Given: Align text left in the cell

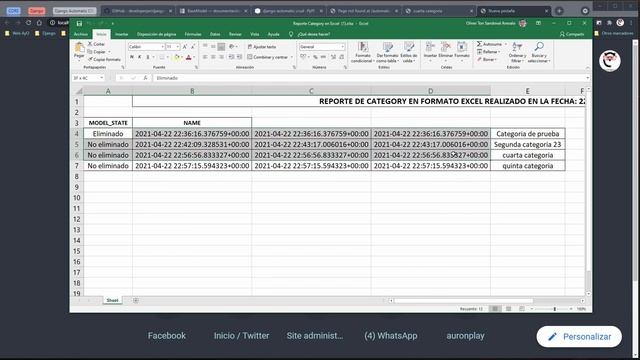Looking at the screenshot, I should click(205, 57).
